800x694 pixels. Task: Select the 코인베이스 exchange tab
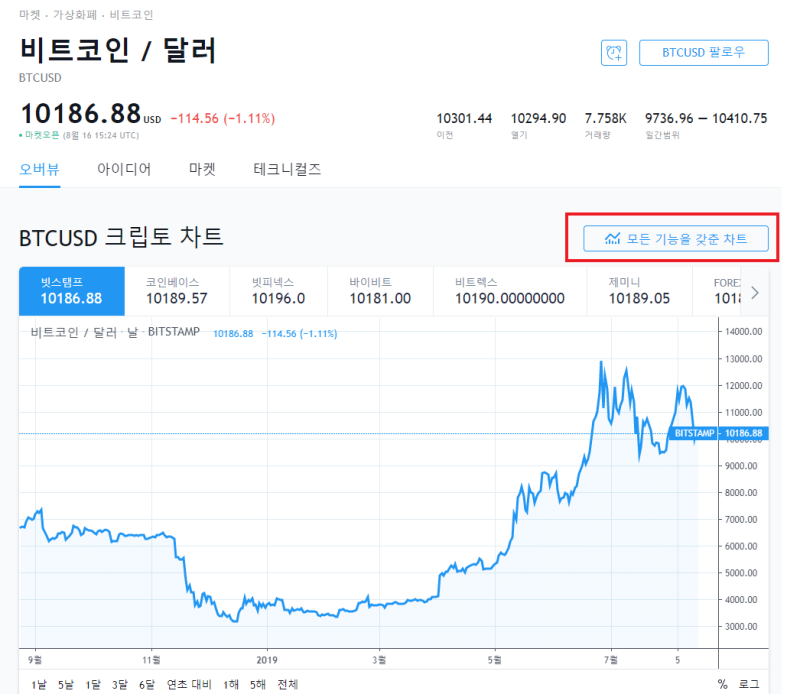(x=178, y=291)
